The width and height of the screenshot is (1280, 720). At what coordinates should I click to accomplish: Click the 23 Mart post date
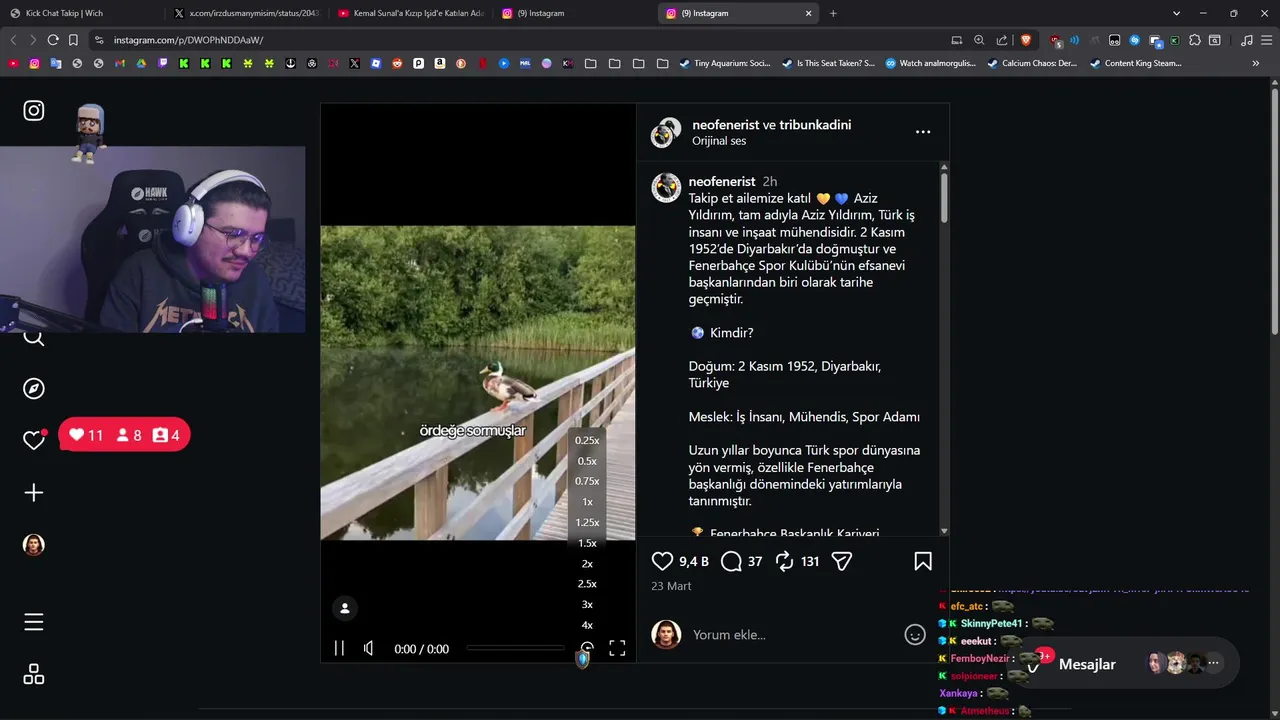(x=671, y=586)
